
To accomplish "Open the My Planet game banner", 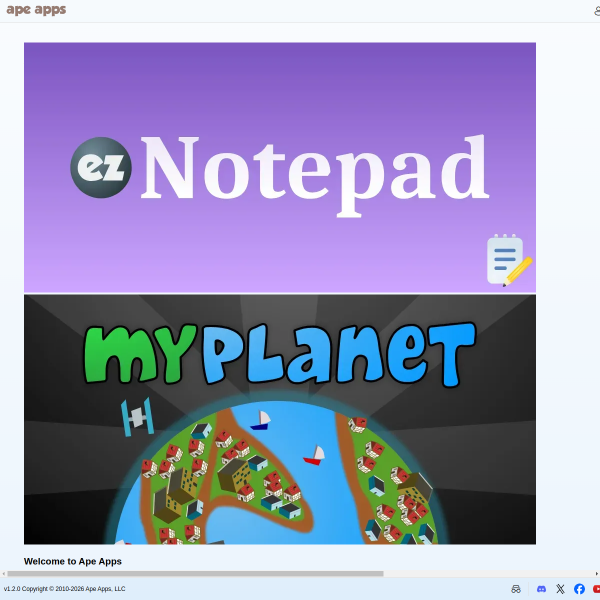I will coord(280,419).
